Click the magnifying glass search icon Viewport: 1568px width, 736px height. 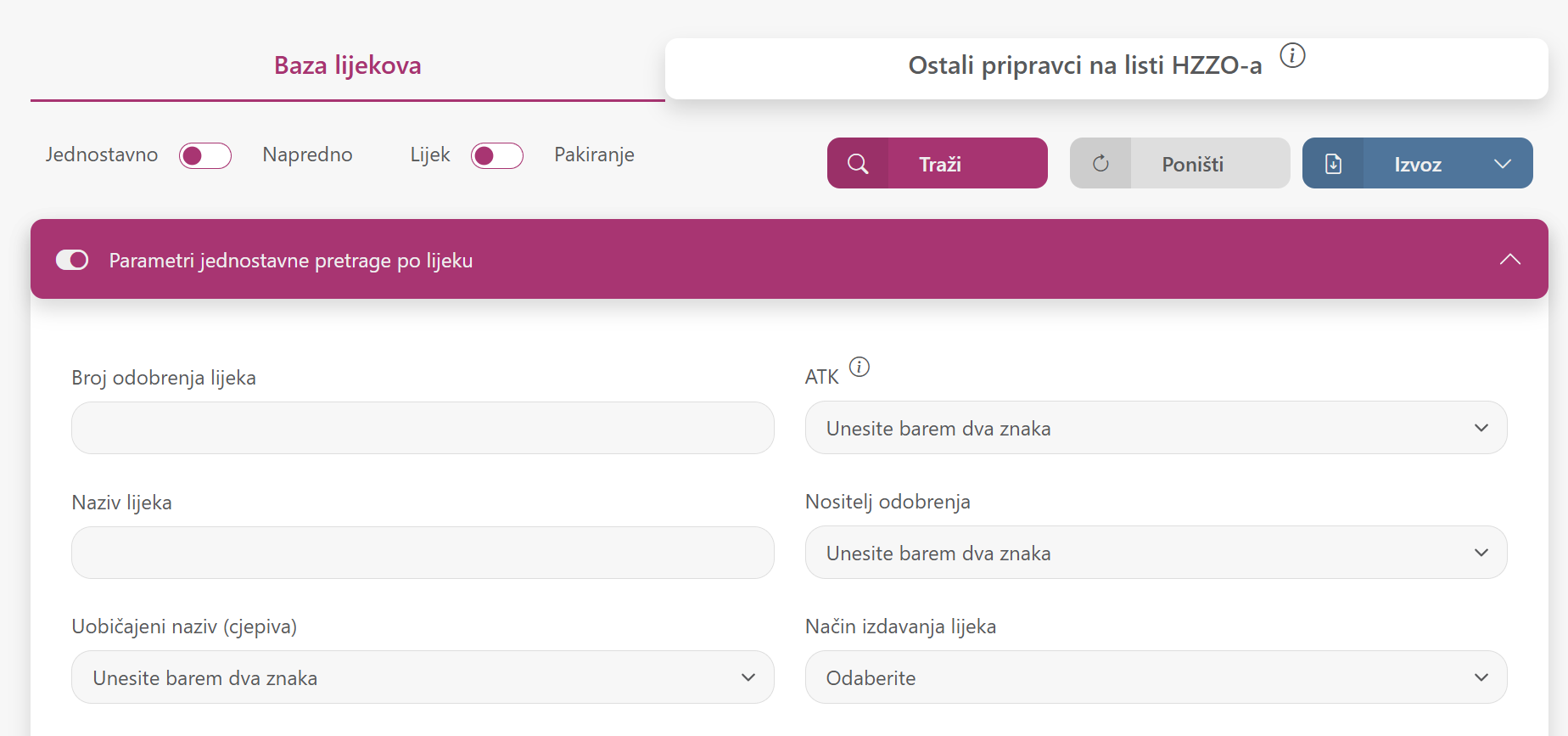coord(858,164)
